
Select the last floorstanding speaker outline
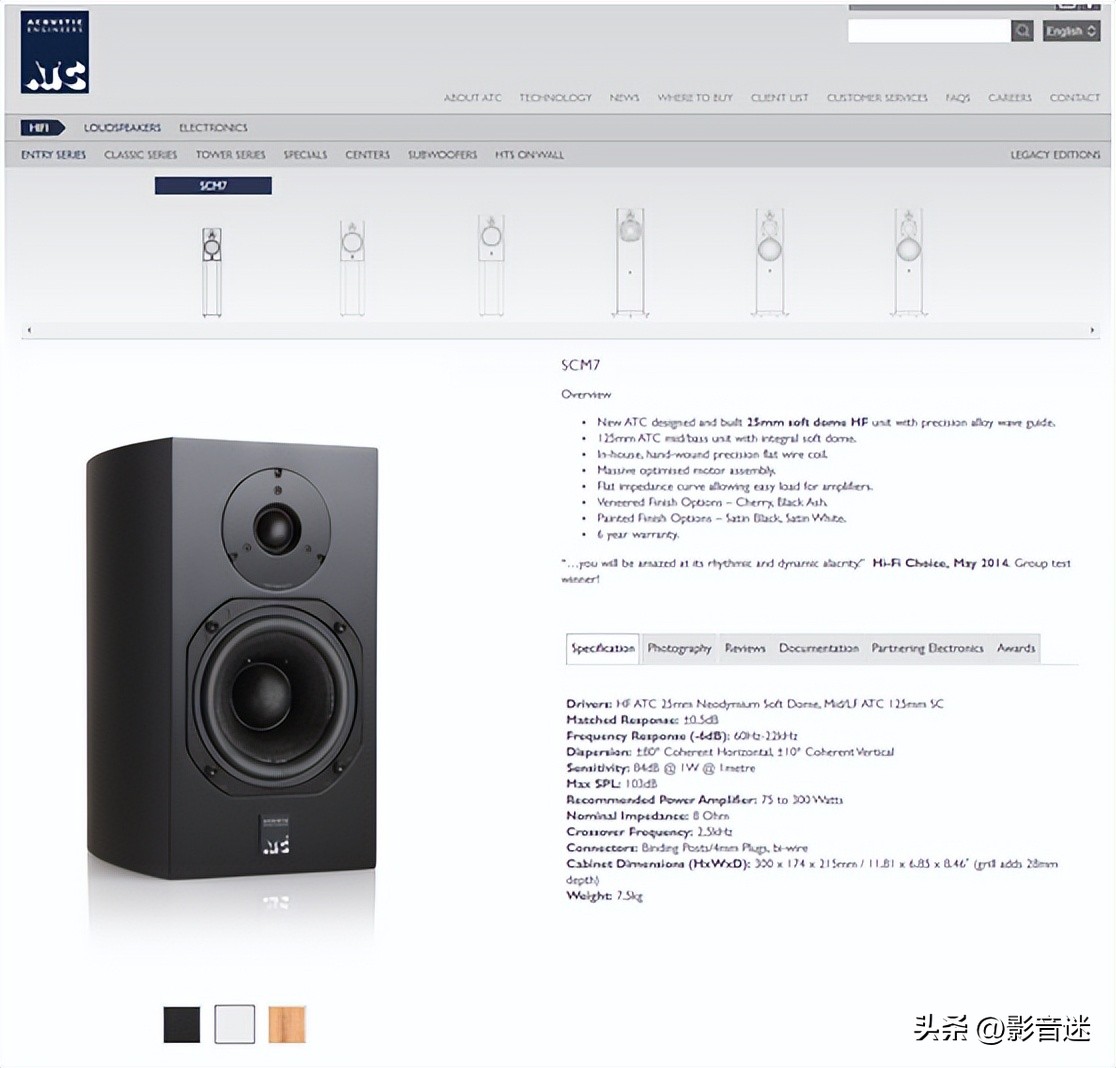point(909,261)
